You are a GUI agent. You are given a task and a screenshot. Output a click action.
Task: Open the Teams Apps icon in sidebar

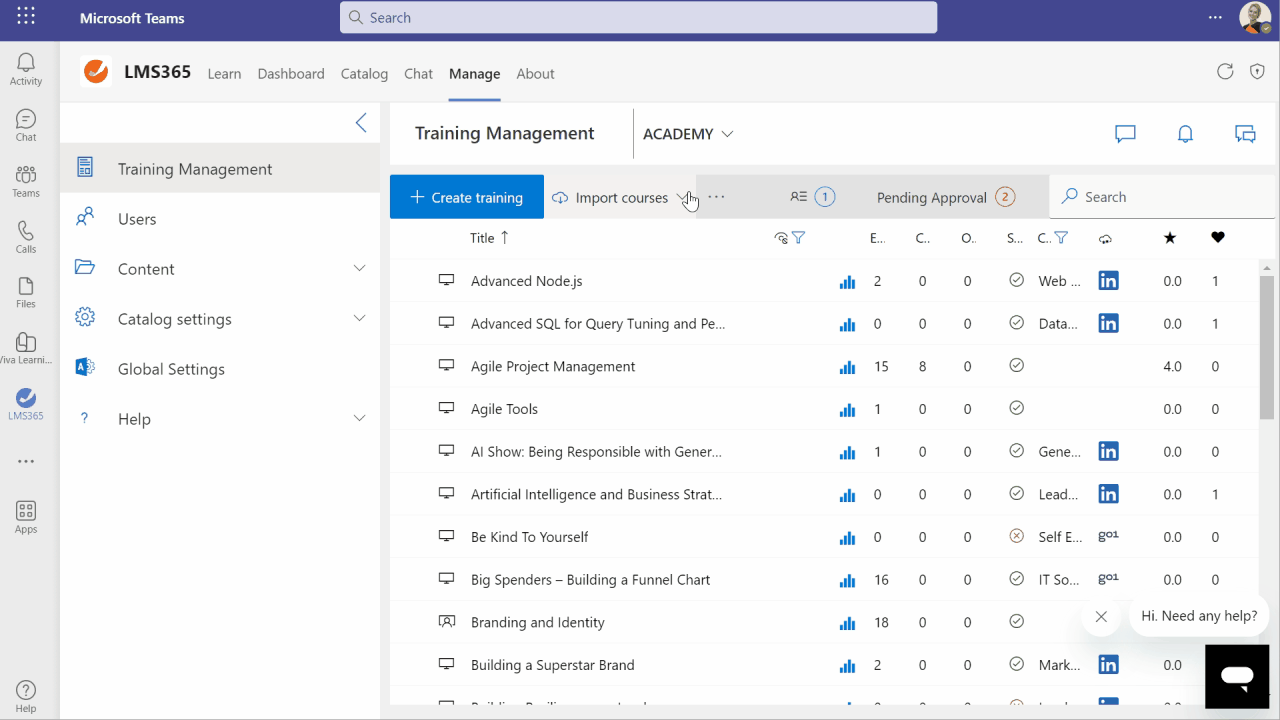click(26, 516)
